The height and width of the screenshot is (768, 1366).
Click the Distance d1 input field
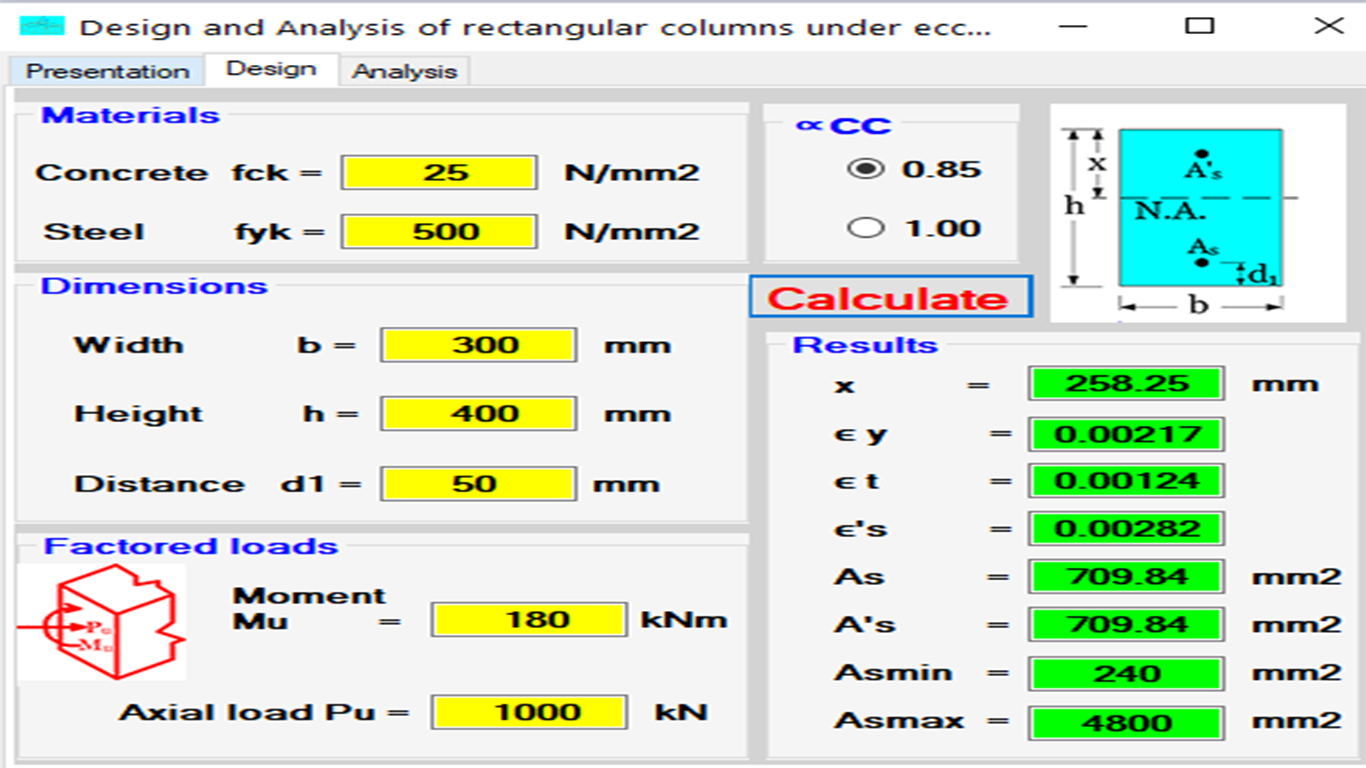point(478,484)
